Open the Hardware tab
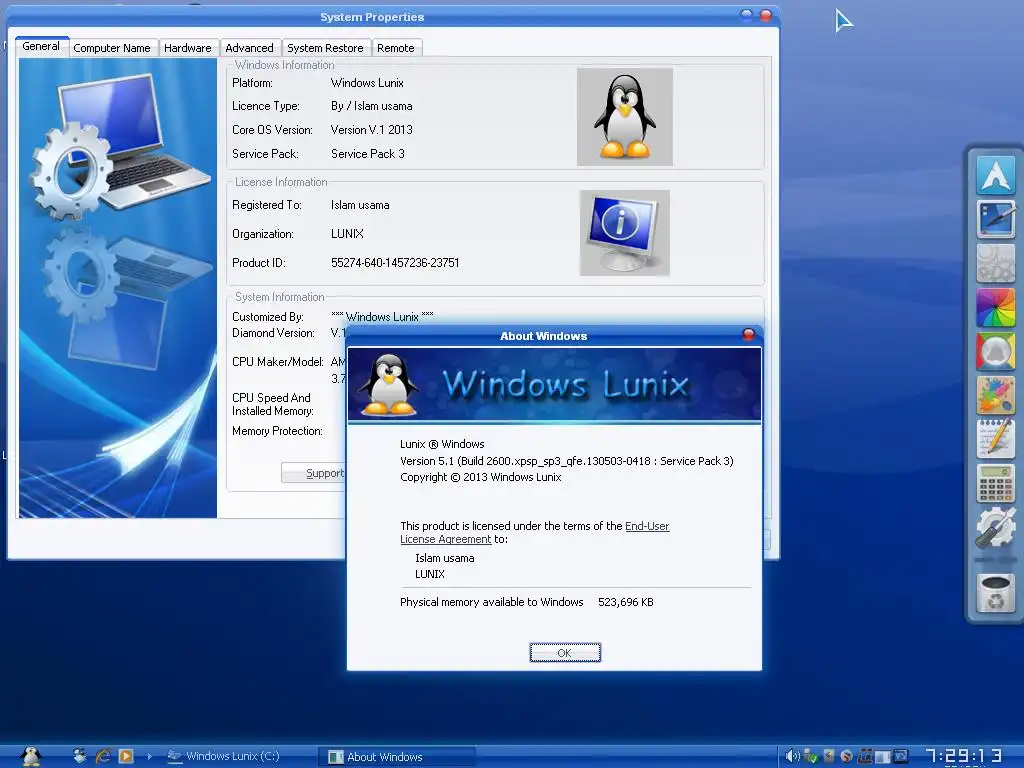The height and width of the screenshot is (768, 1024). pyautogui.click(x=187, y=48)
